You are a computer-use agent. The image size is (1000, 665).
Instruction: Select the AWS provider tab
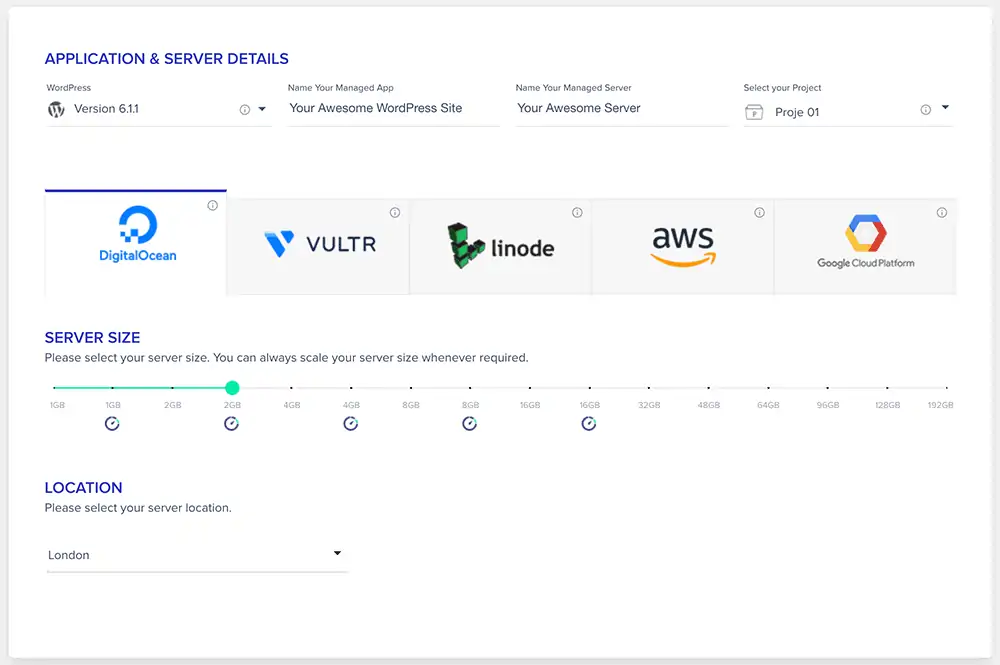tap(683, 247)
